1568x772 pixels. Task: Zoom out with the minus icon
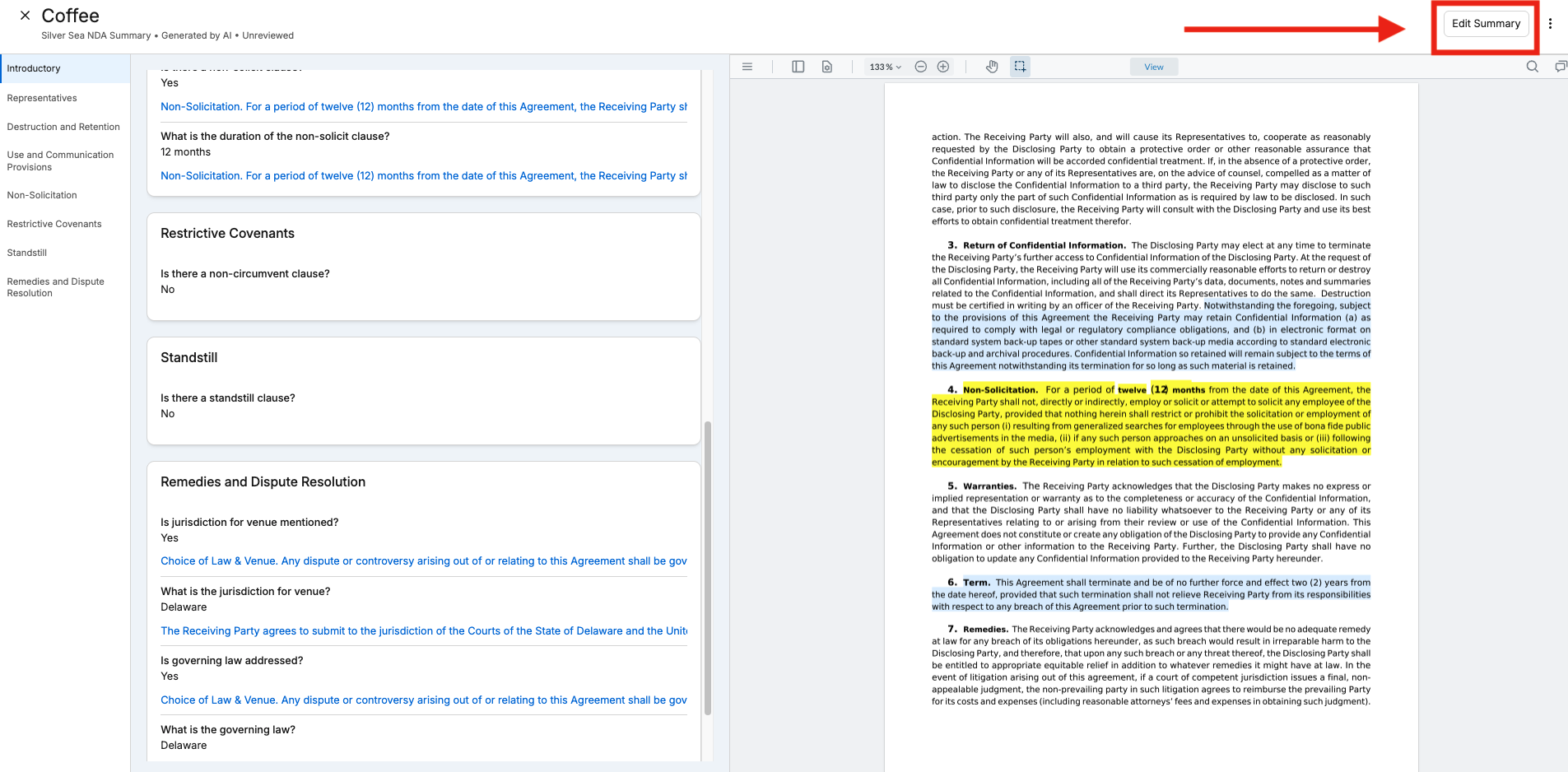[x=921, y=67]
